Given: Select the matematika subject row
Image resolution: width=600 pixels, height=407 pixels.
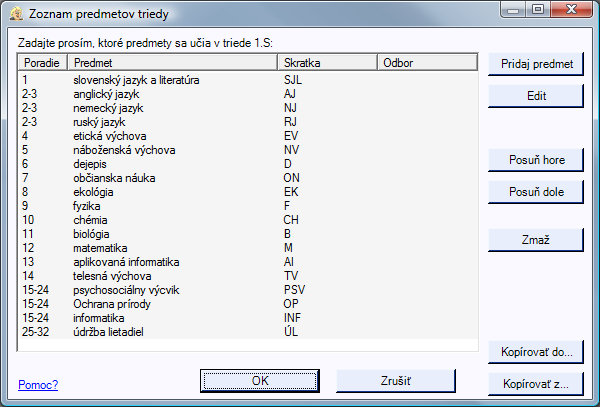Looking at the screenshot, I should click(x=248, y=248).
